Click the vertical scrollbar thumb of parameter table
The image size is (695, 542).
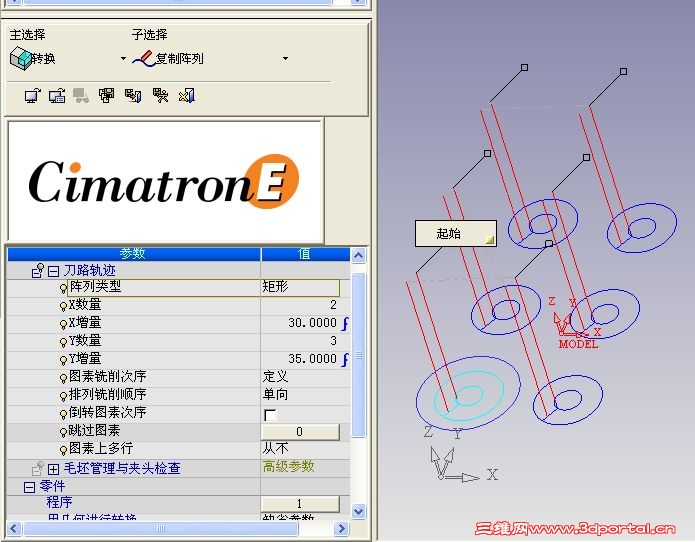click(x=359, y=355)
